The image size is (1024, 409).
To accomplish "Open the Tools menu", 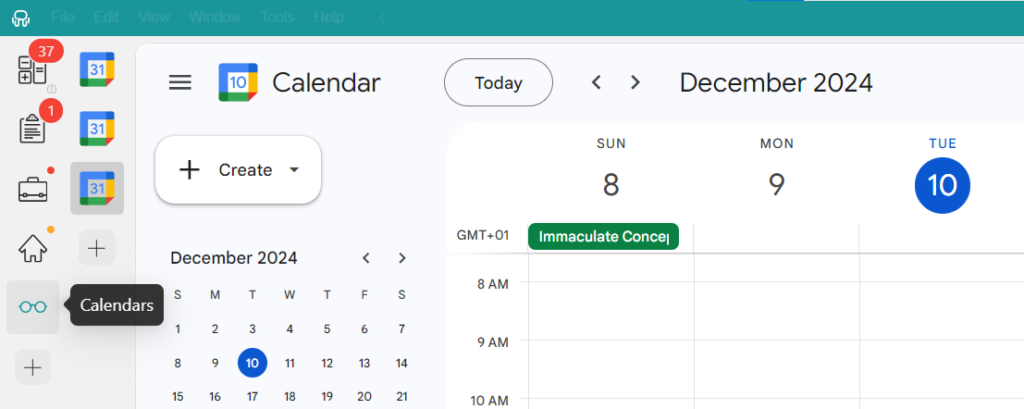I will tap(277, 17).
